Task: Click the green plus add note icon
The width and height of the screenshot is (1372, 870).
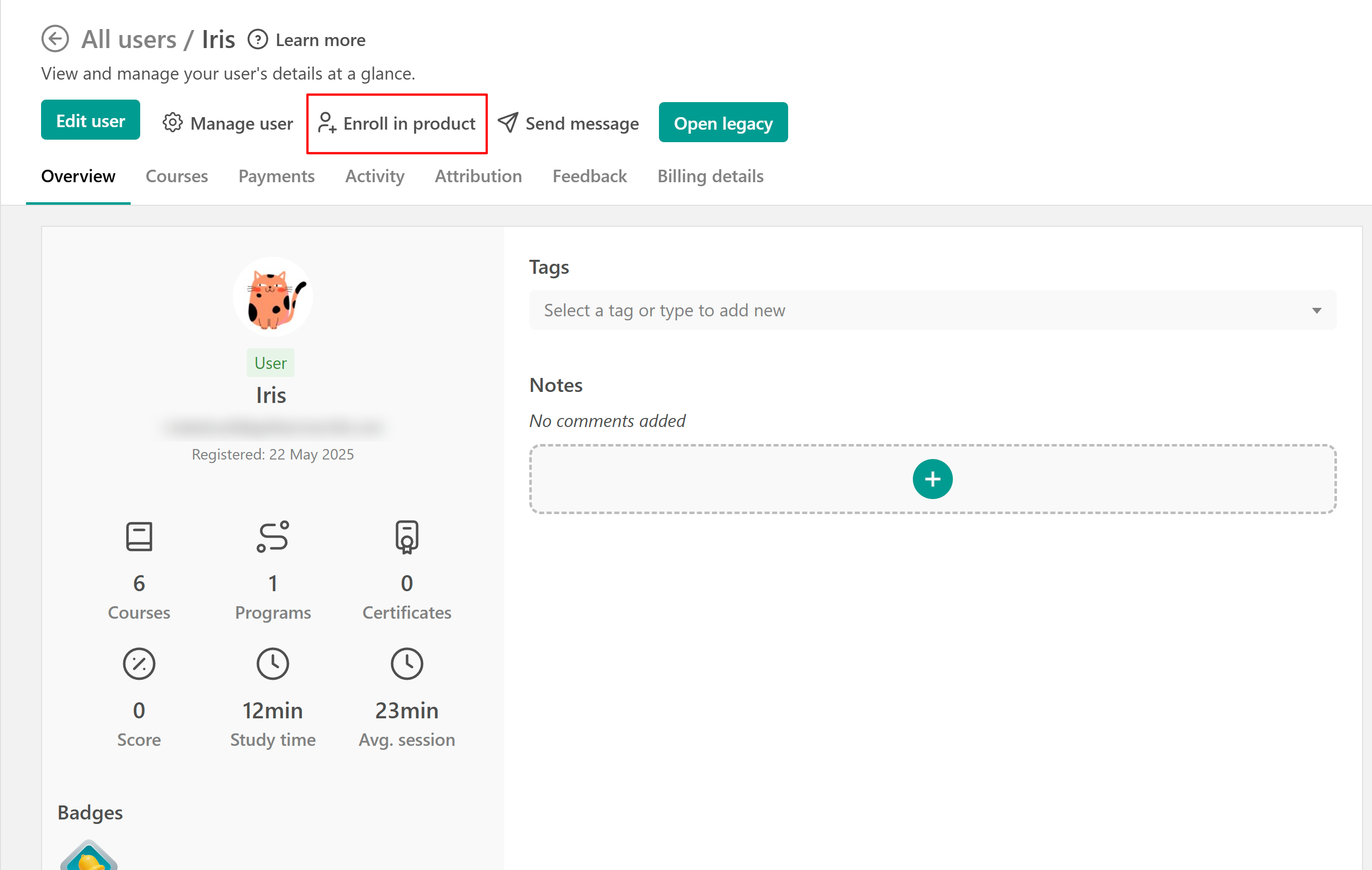Action: (x=932, y=479)
